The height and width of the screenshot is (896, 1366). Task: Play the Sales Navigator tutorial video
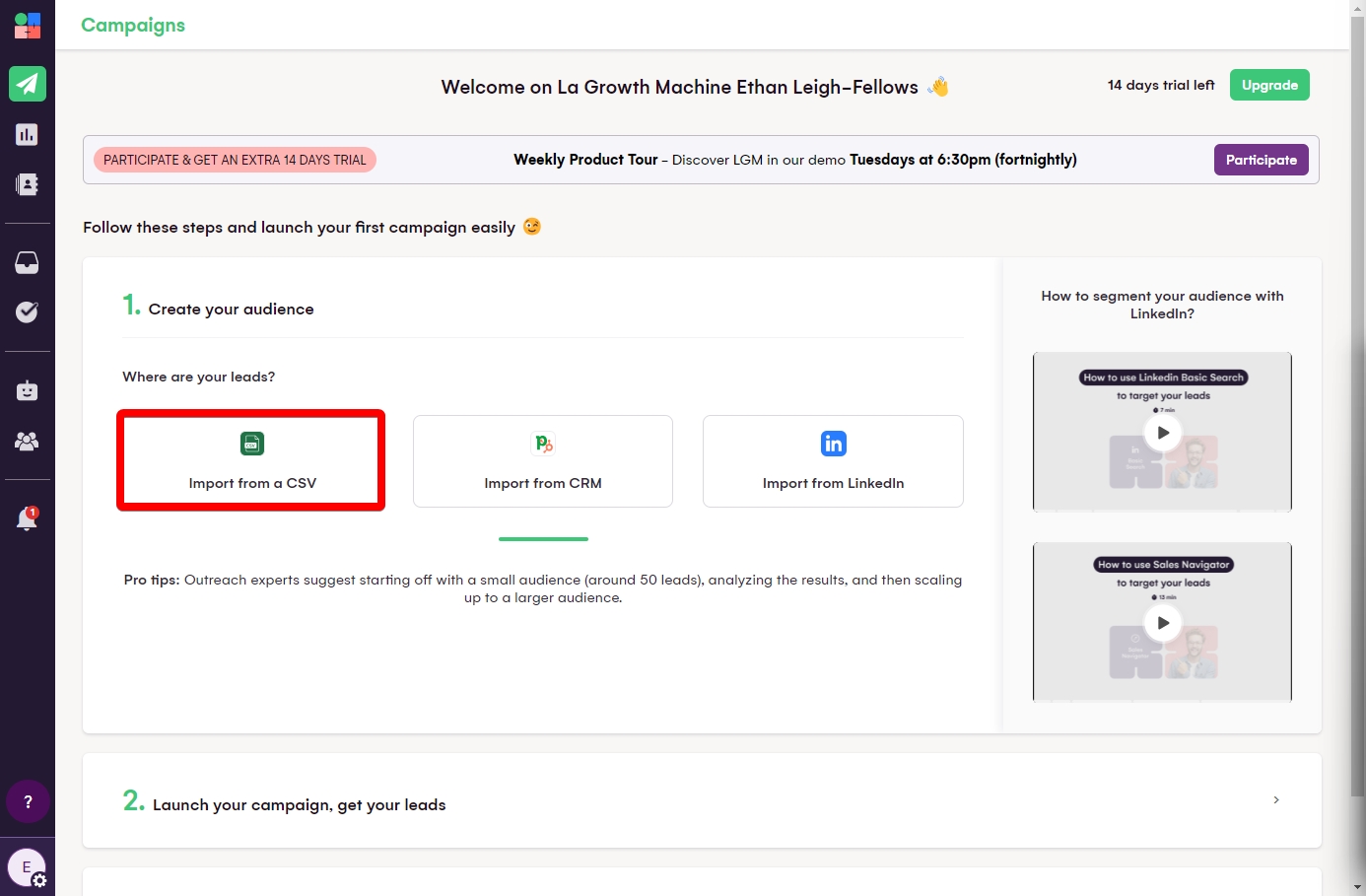(1163, 623)
